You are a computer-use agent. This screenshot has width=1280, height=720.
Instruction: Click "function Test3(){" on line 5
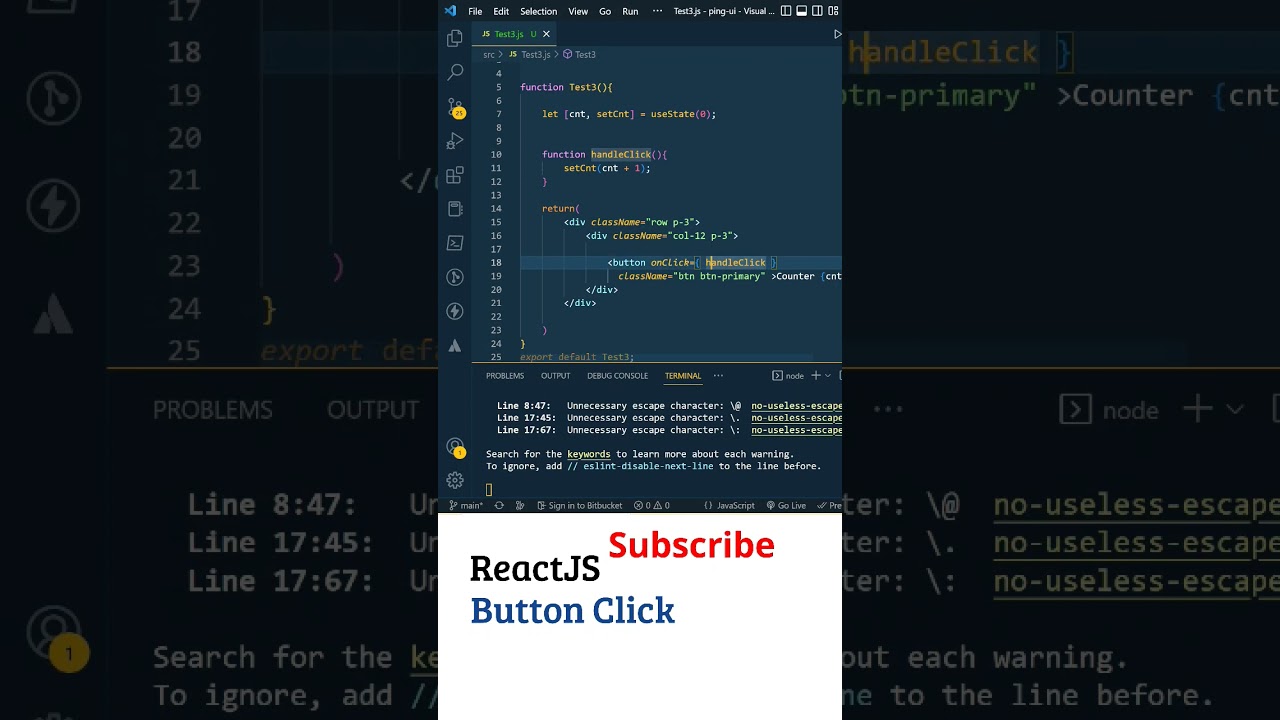point(566,87)
